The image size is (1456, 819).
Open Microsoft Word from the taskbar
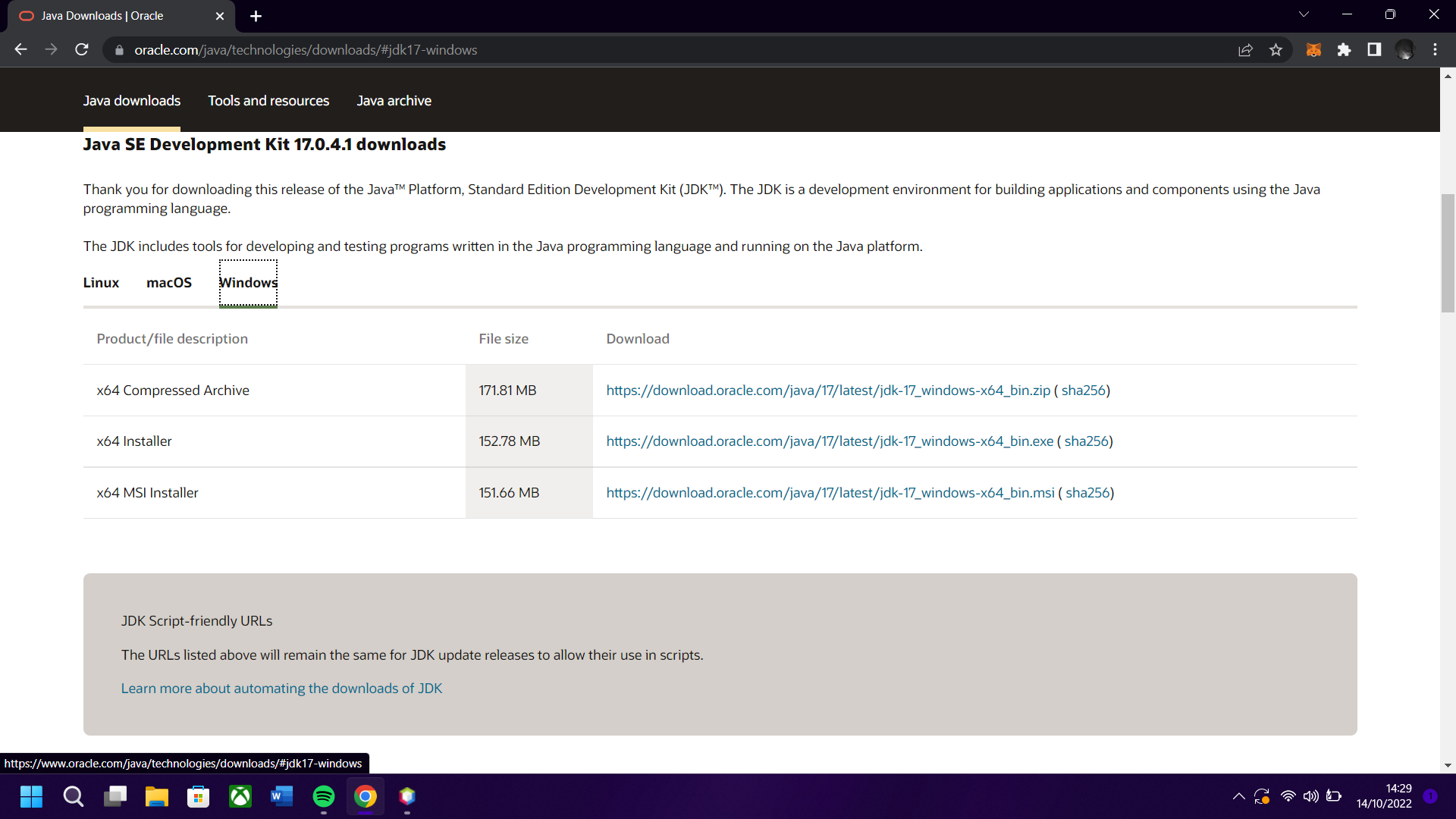pyautogui.click(x=281, y=796)
